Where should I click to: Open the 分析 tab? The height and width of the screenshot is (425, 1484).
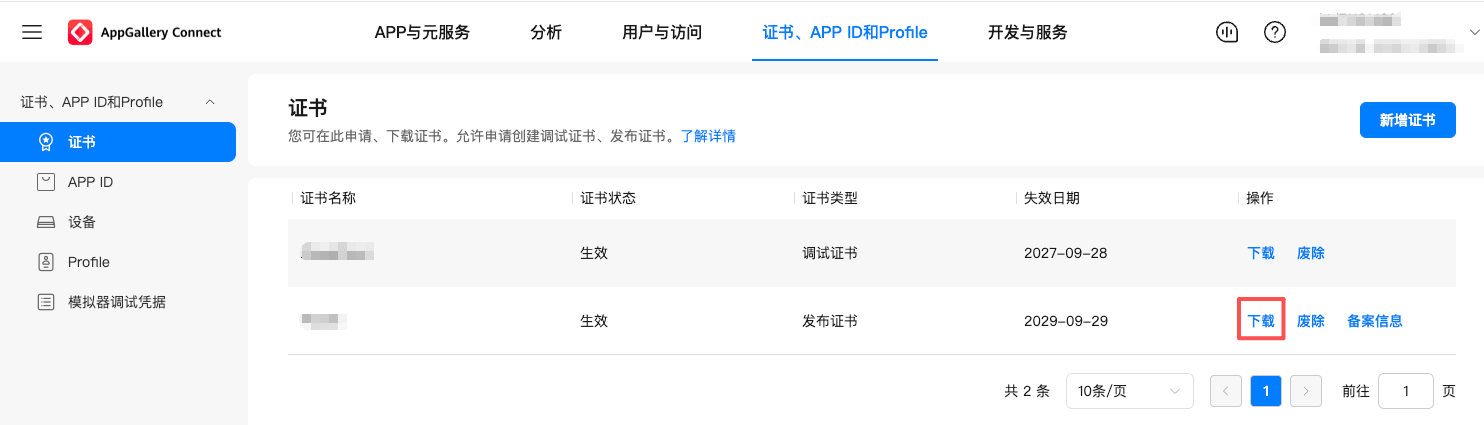pyautogui.click(x=546, y=32)
